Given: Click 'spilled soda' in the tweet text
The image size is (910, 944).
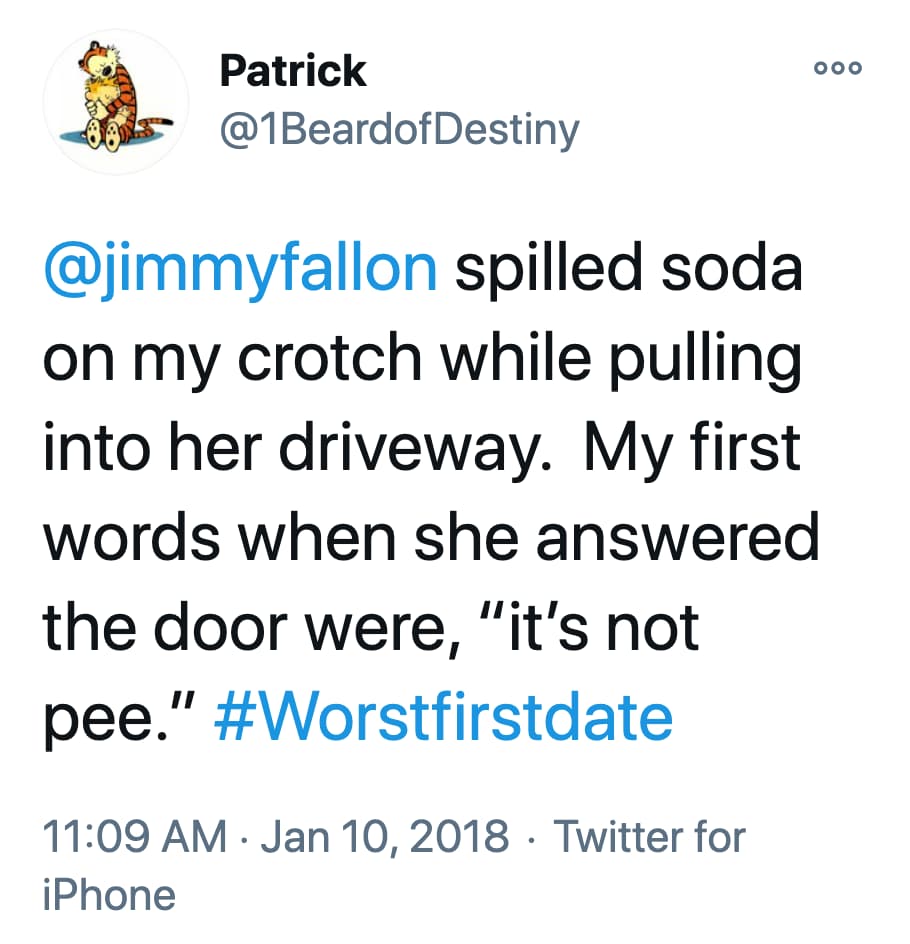Looking at the screenshot, I should pyautogui.click(x=629, y=268).
